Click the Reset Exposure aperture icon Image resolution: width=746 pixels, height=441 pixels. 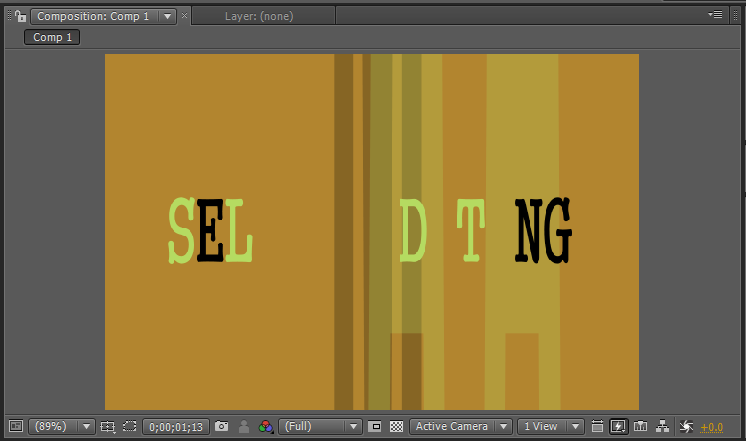point(686,426)
